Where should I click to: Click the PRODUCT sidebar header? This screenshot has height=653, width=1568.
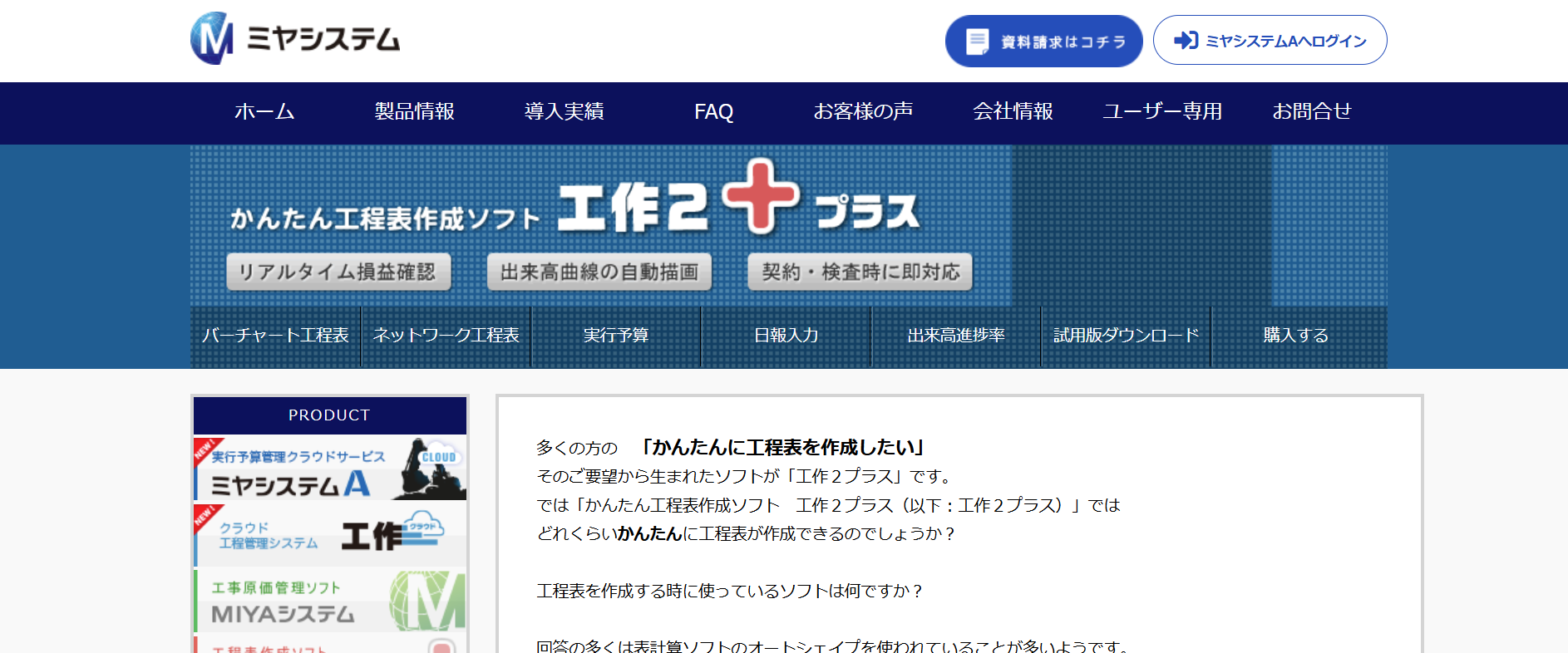(x=330, y=415)
